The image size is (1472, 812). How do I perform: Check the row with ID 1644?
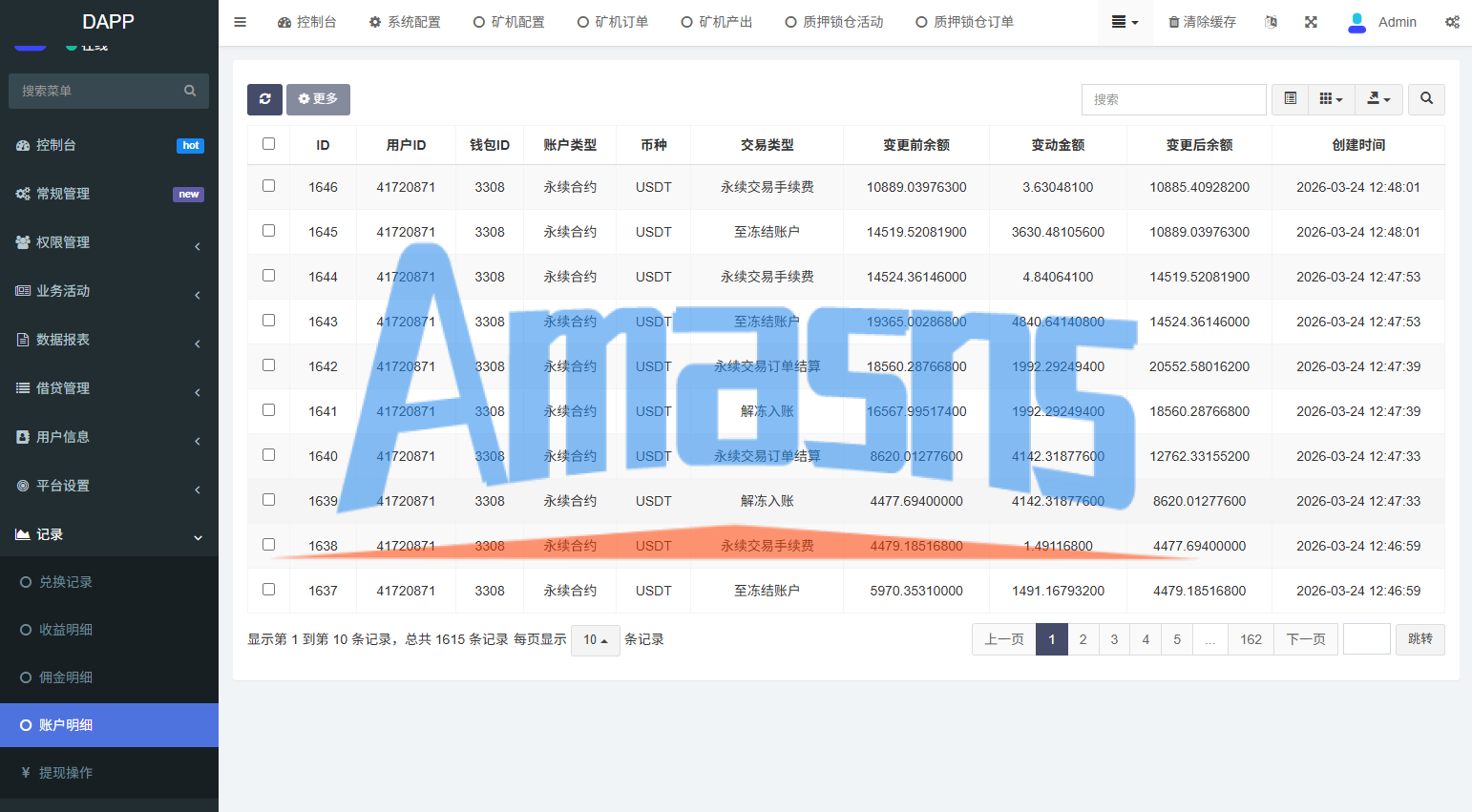[x=268, y=276]
